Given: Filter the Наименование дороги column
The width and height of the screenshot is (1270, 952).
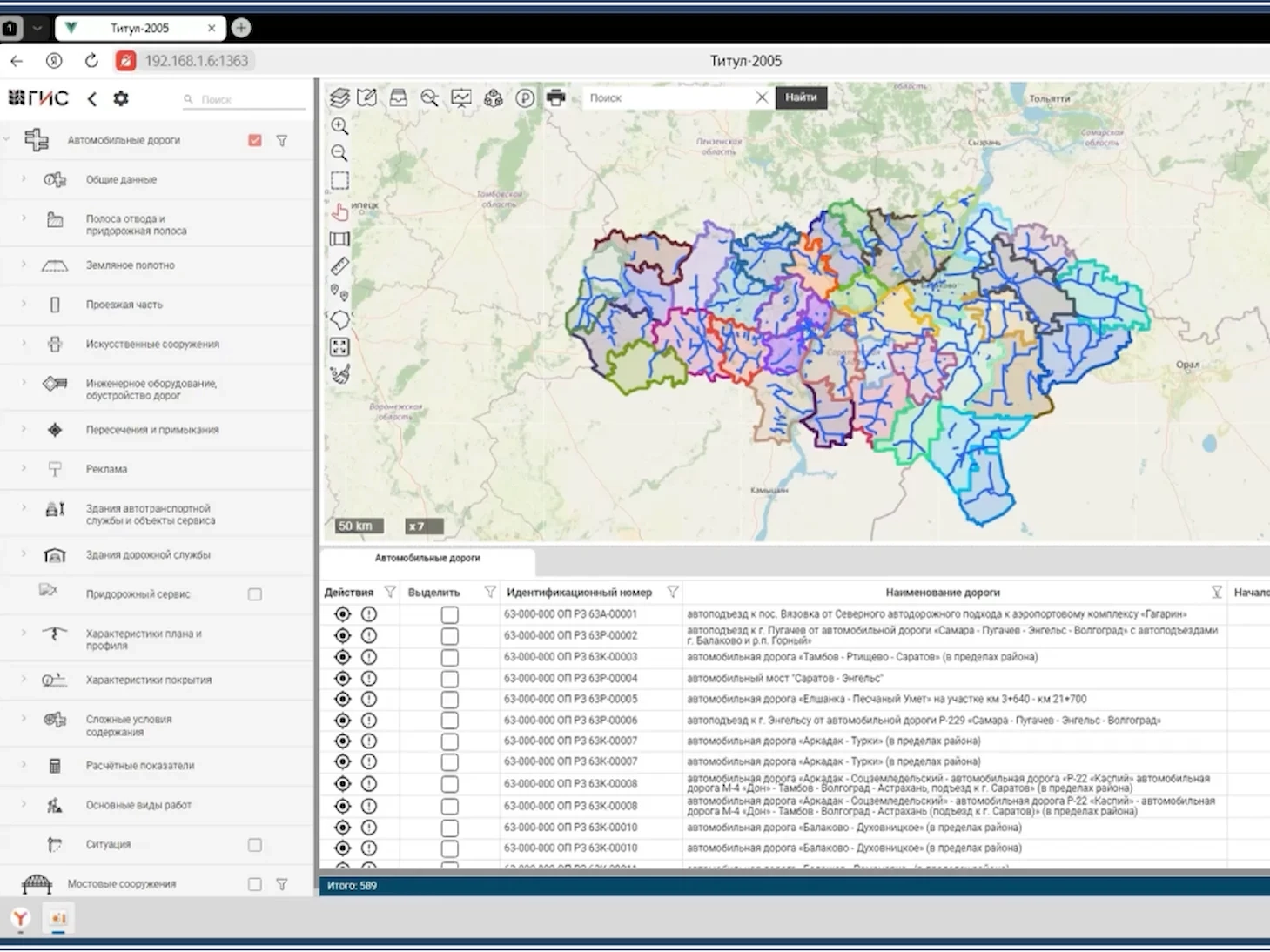Looking at the screenshot, I should click(x=1216, y=593).
